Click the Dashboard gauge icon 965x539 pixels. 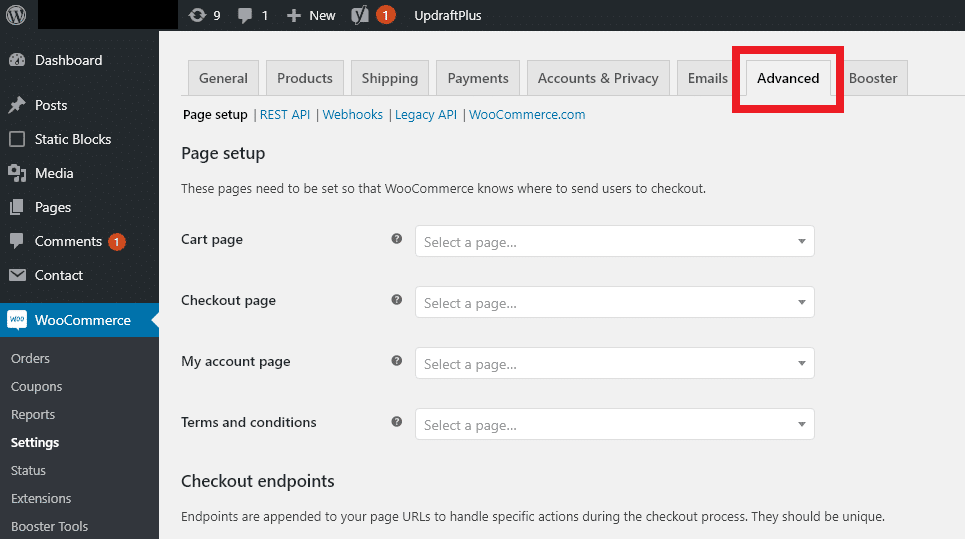[17, 60]
